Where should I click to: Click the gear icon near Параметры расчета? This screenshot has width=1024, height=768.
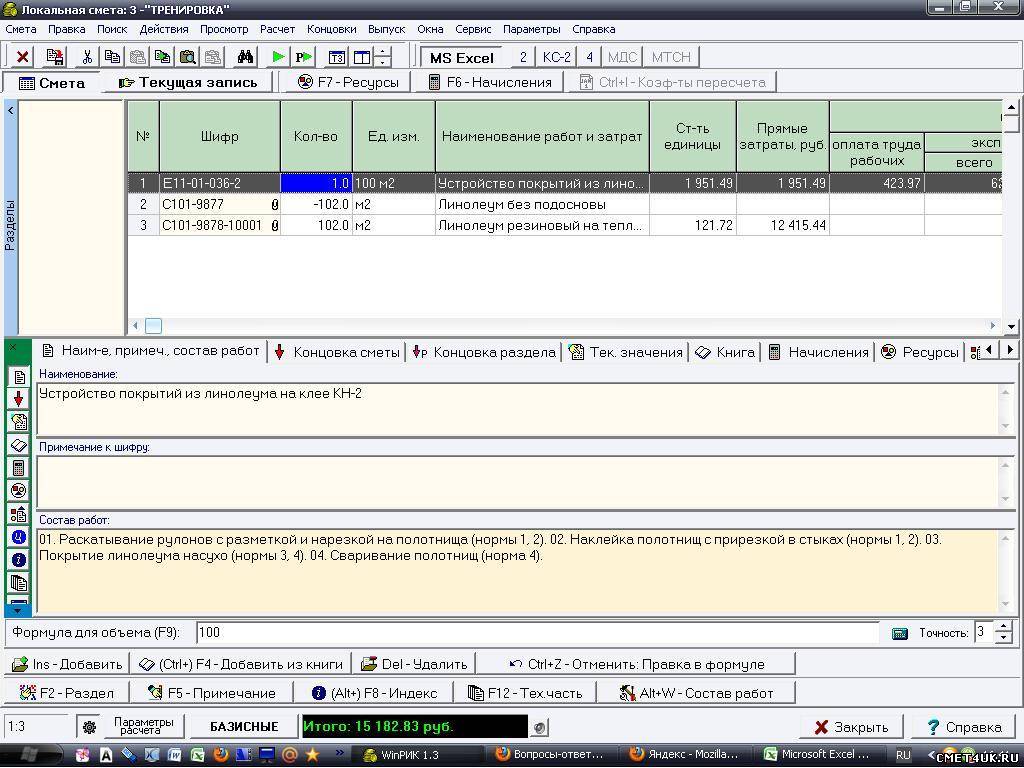pos(89,727)
